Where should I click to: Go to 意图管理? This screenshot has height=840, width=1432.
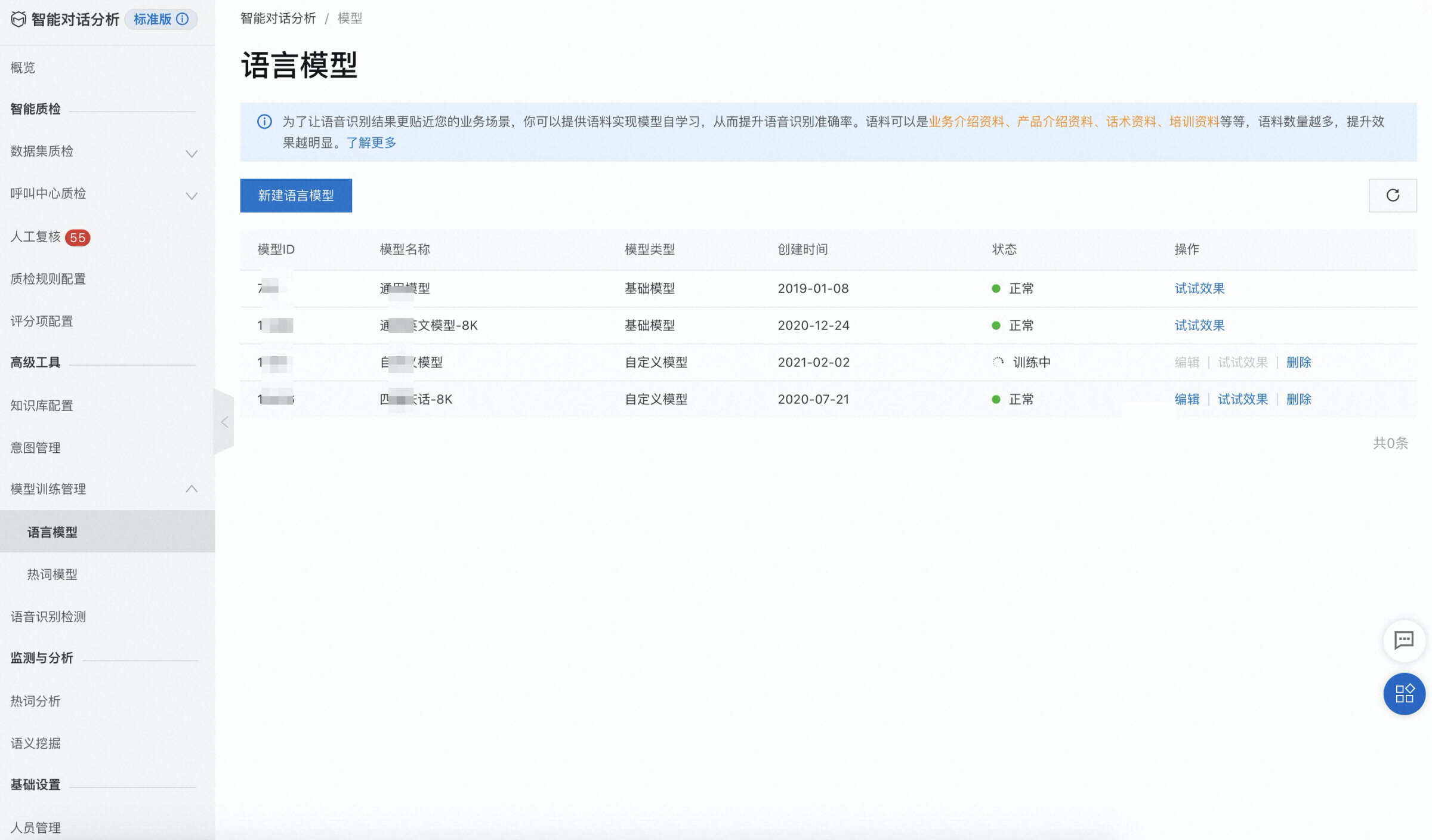(x=35, y=447)
